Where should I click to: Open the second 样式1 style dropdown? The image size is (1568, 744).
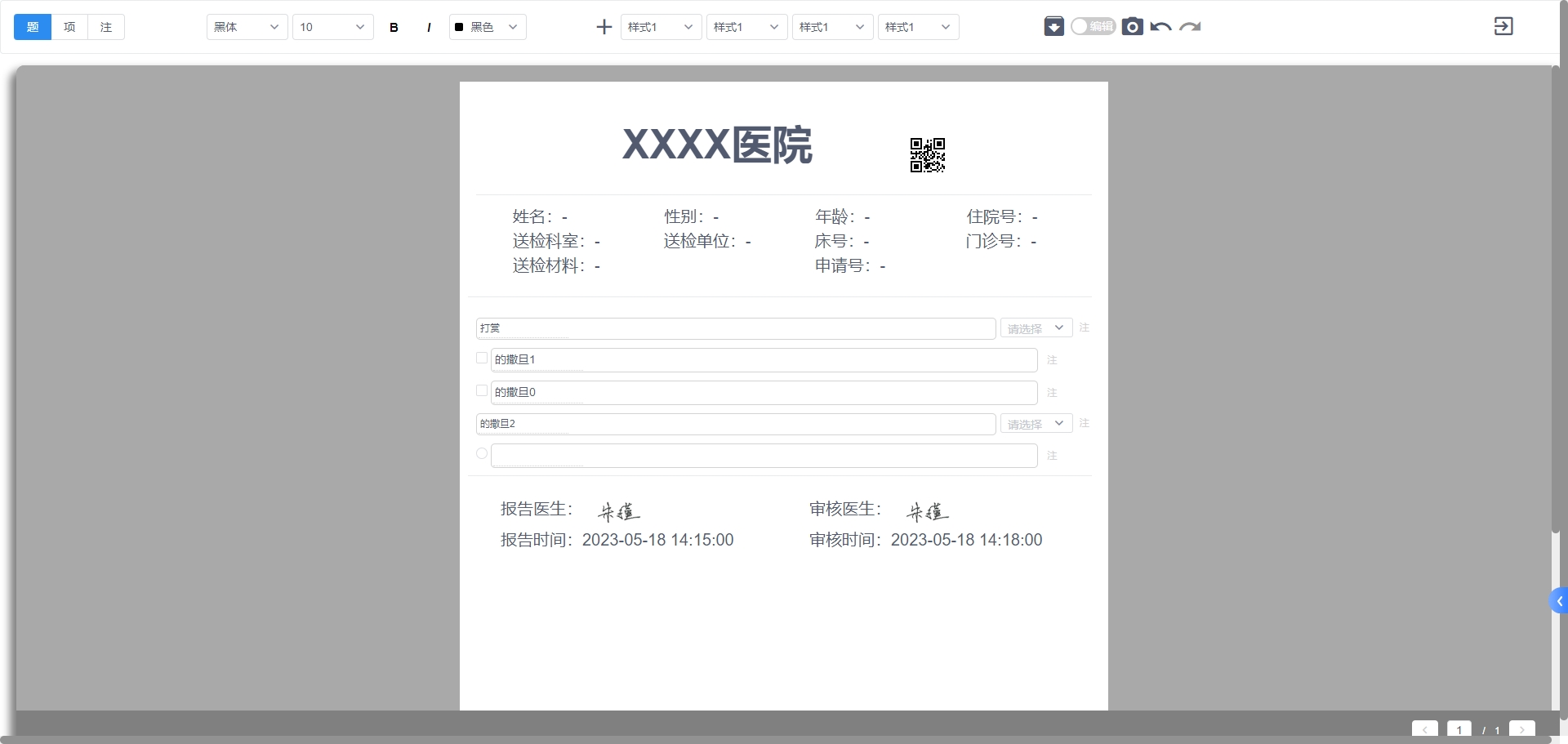click(x=746, y=27)
